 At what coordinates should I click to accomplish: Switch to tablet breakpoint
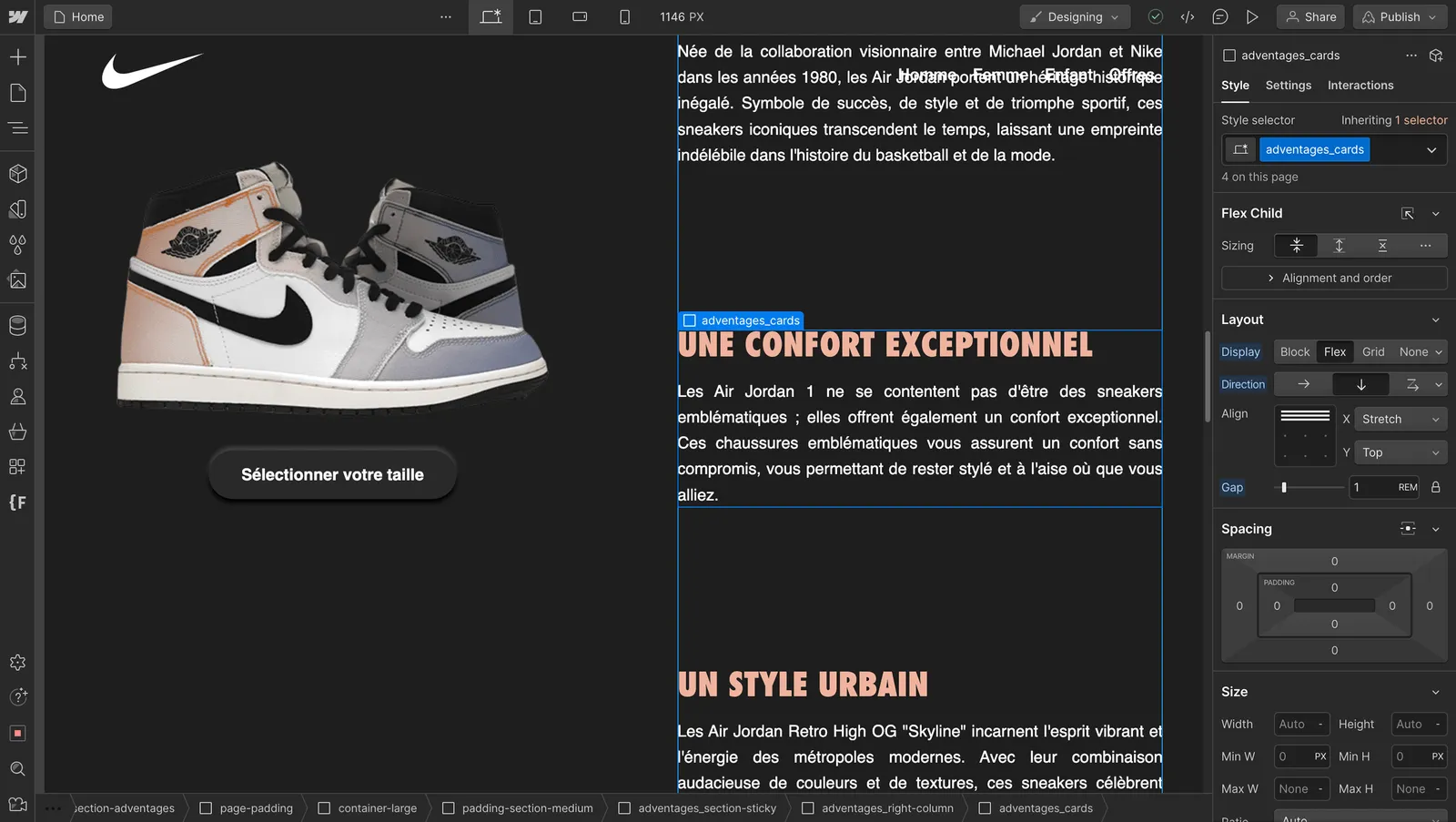(x=535, y=16)
